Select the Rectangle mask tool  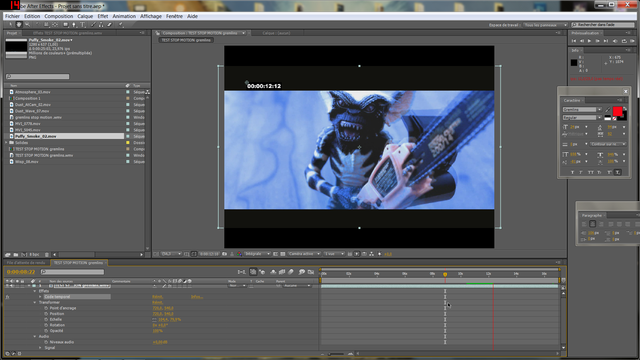click(65, 24)
